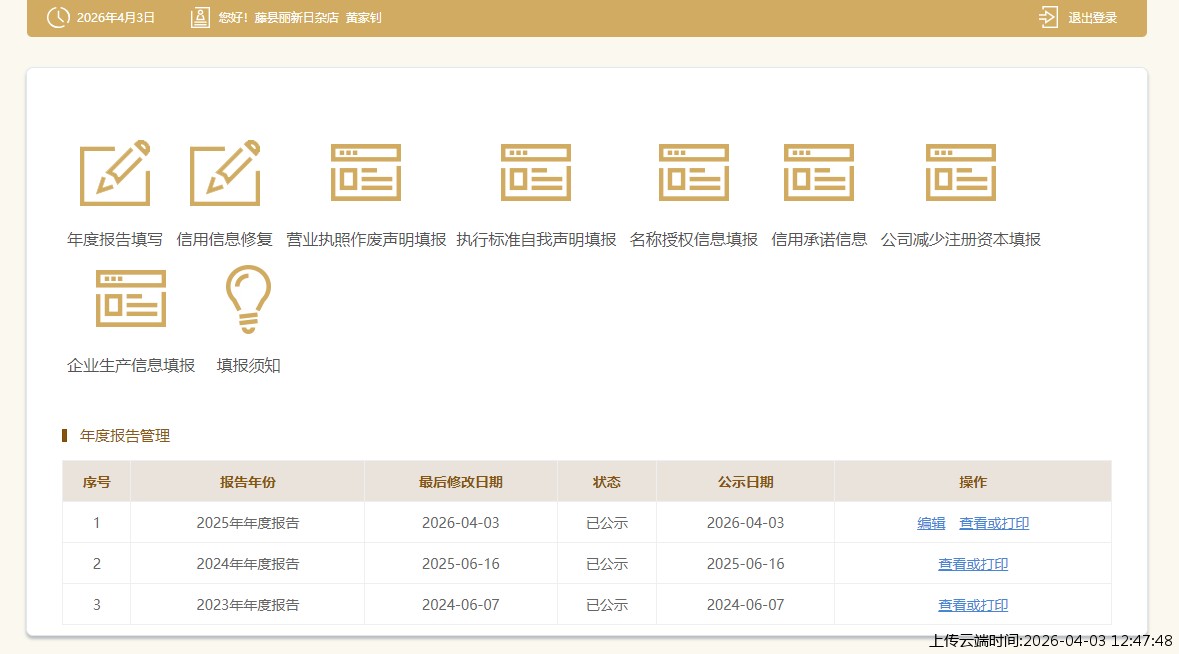
Task: Open 名称授权信息填报 icon
Action: point(694,173)
